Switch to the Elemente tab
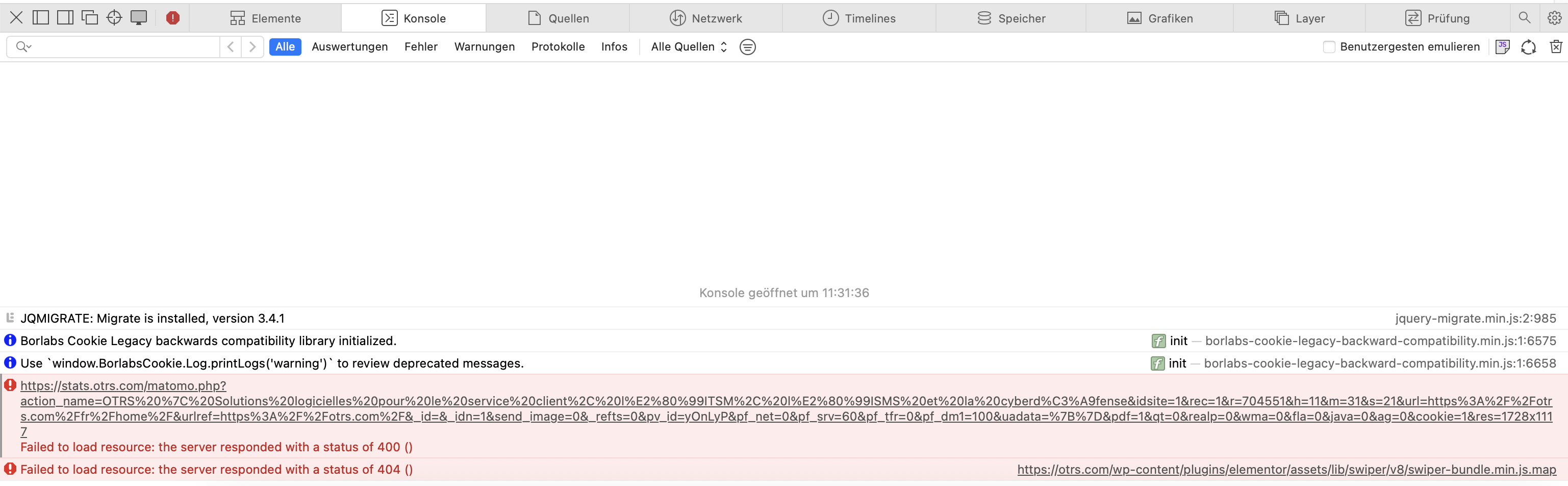 coord(265,18)
